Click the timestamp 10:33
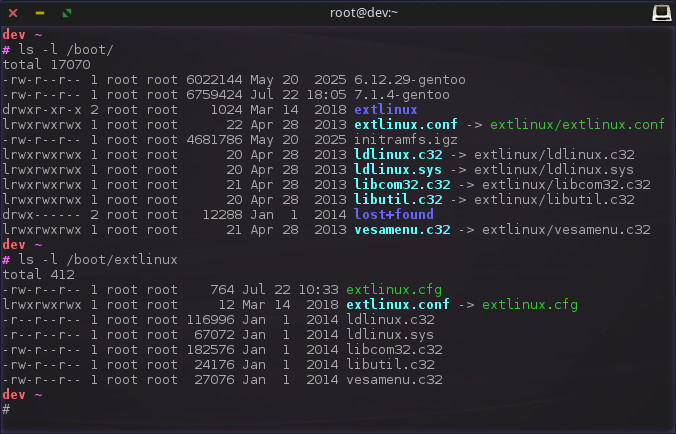This screenshot has height=434, width=676. (319, 290)
